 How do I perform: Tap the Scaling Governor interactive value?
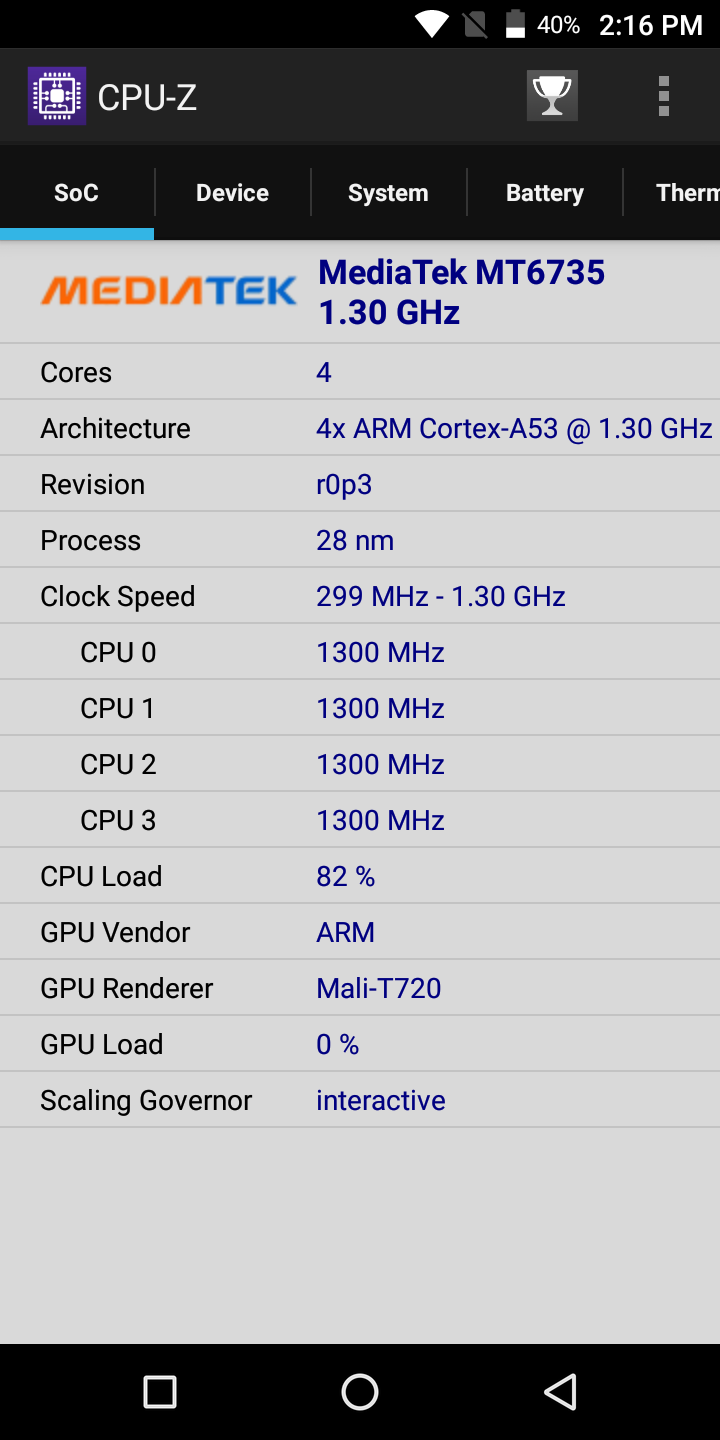(x=381, y=1100)
